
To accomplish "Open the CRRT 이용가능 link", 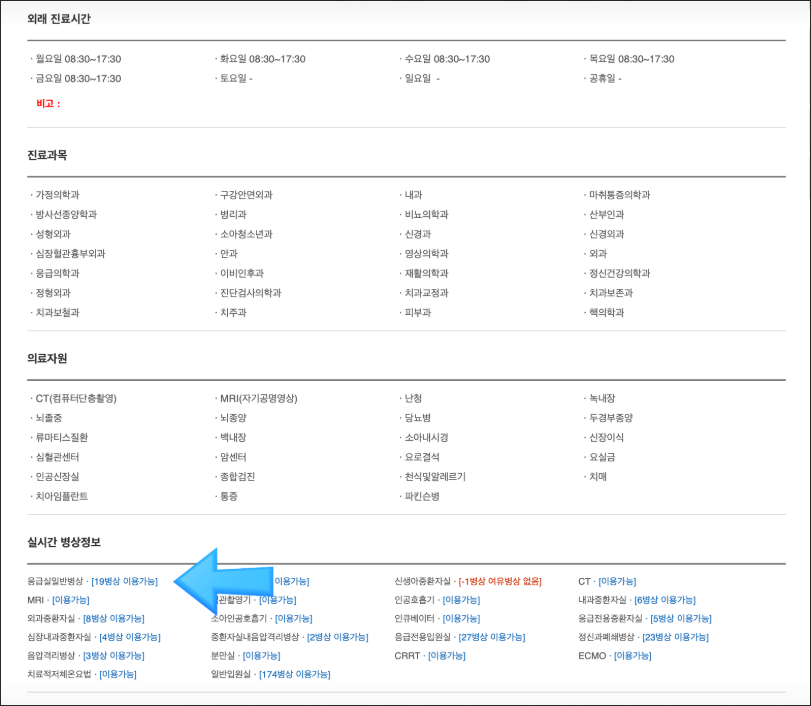I will point(445,656).
